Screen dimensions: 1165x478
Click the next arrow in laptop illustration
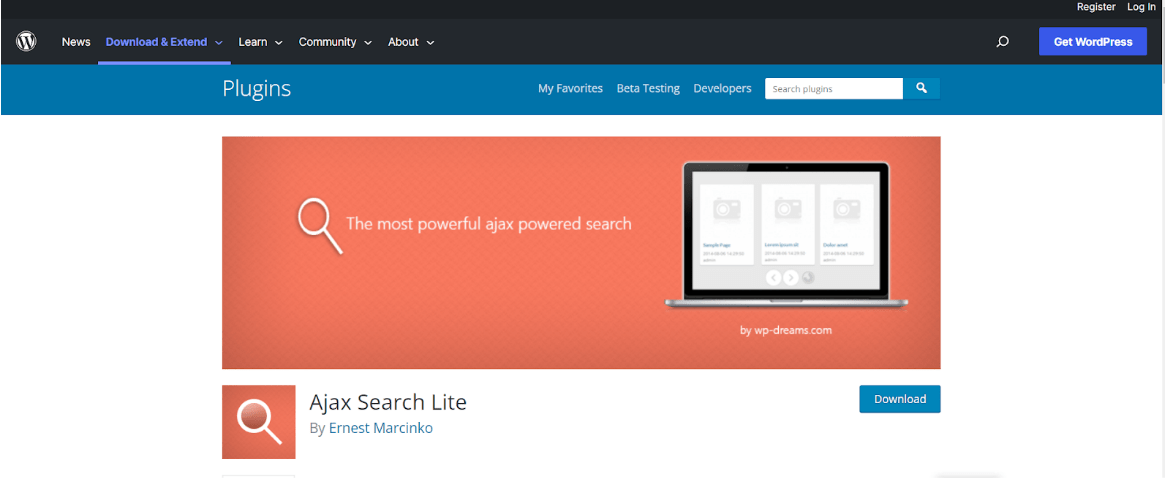pyautogui.click(x=791, y=277)
